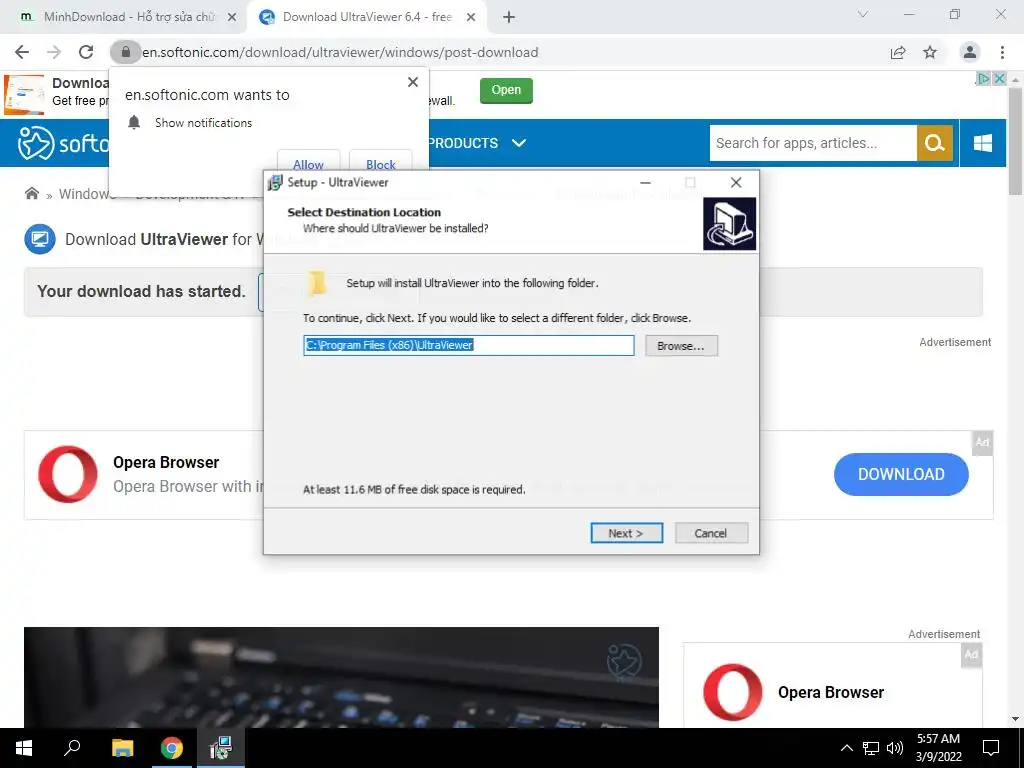The image size is (1024, 768).
Task: Click the AdChoices triangle icon
Action: [983, 78]
